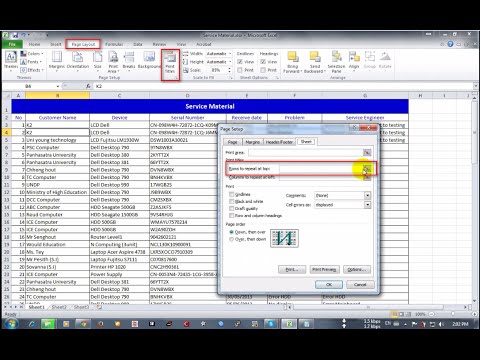This screenshot has width=480, height=360.
Task: Click the range selector icon for Rows to repeat
Action: [x=367, y=169]
